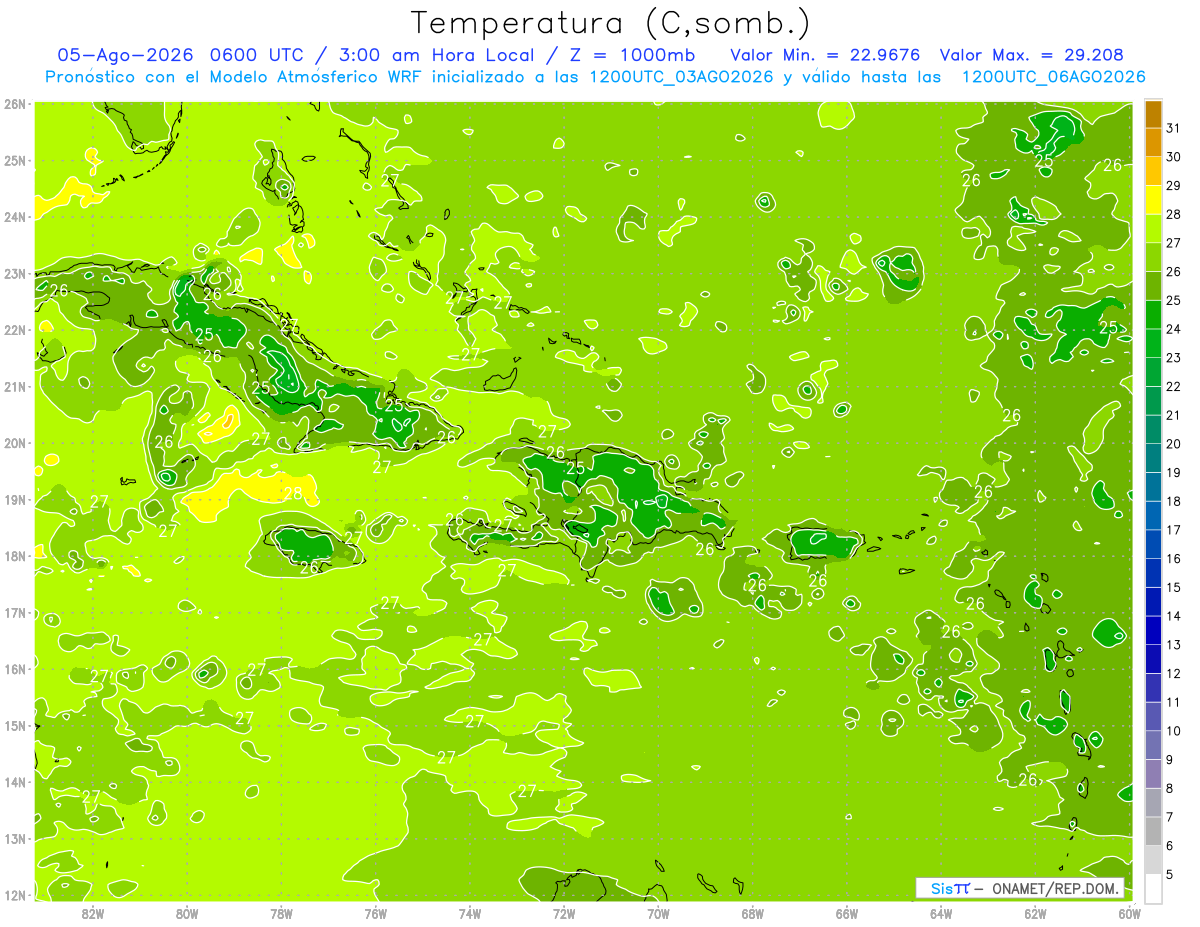The image size is (1200, 927).
Task: Click the longitude label "60W"
Action: click(x=1129, y=913)
